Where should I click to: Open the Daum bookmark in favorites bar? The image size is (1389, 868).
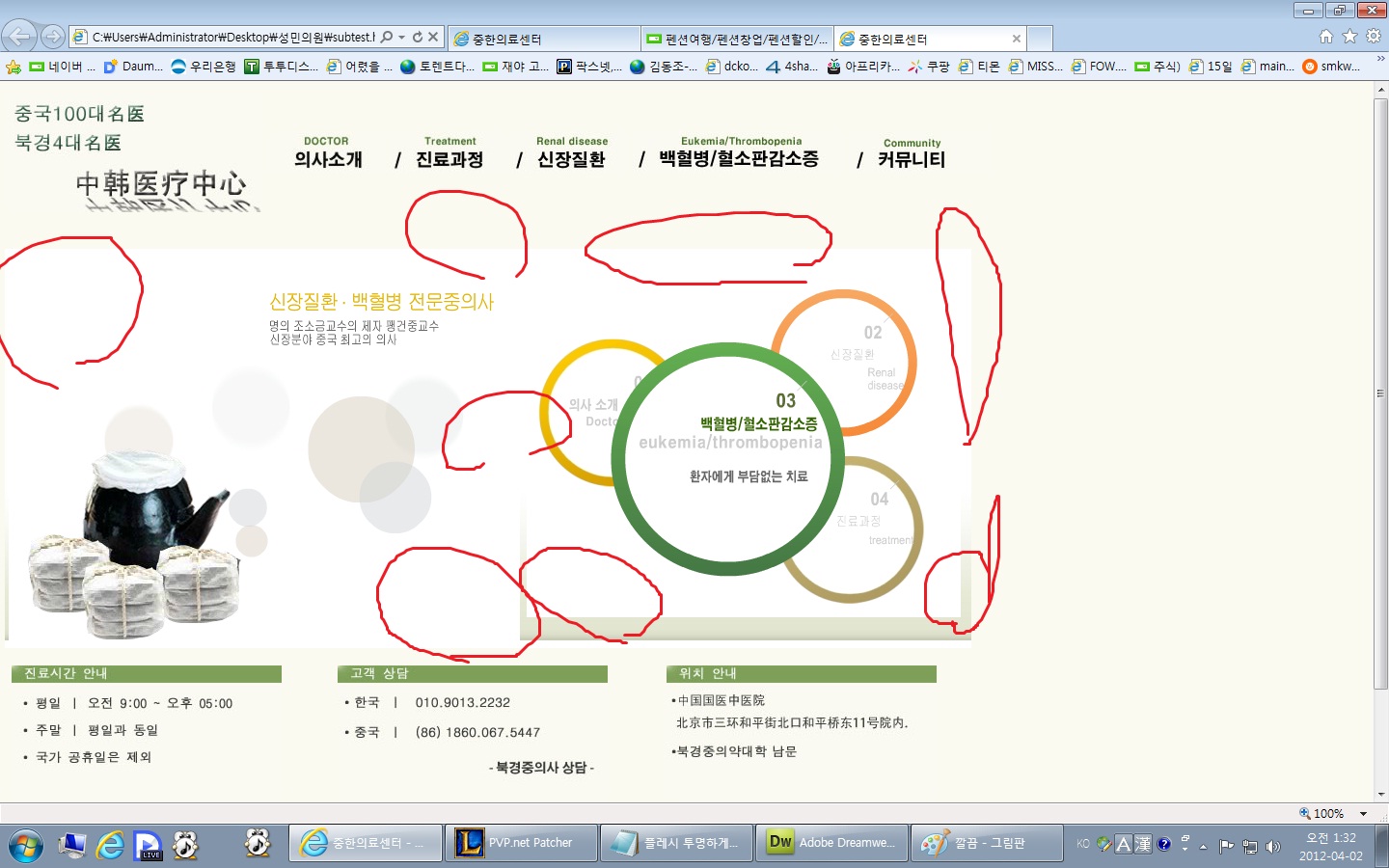133,67
